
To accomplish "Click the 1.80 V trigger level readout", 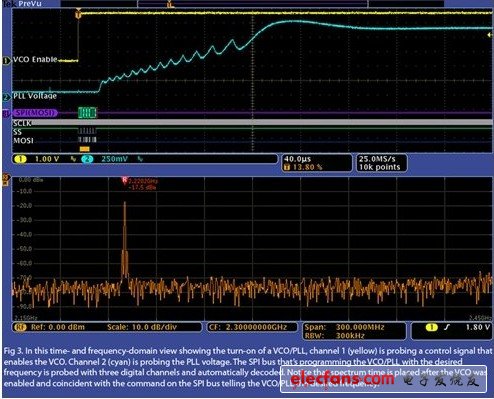I will tap(478, 327).
